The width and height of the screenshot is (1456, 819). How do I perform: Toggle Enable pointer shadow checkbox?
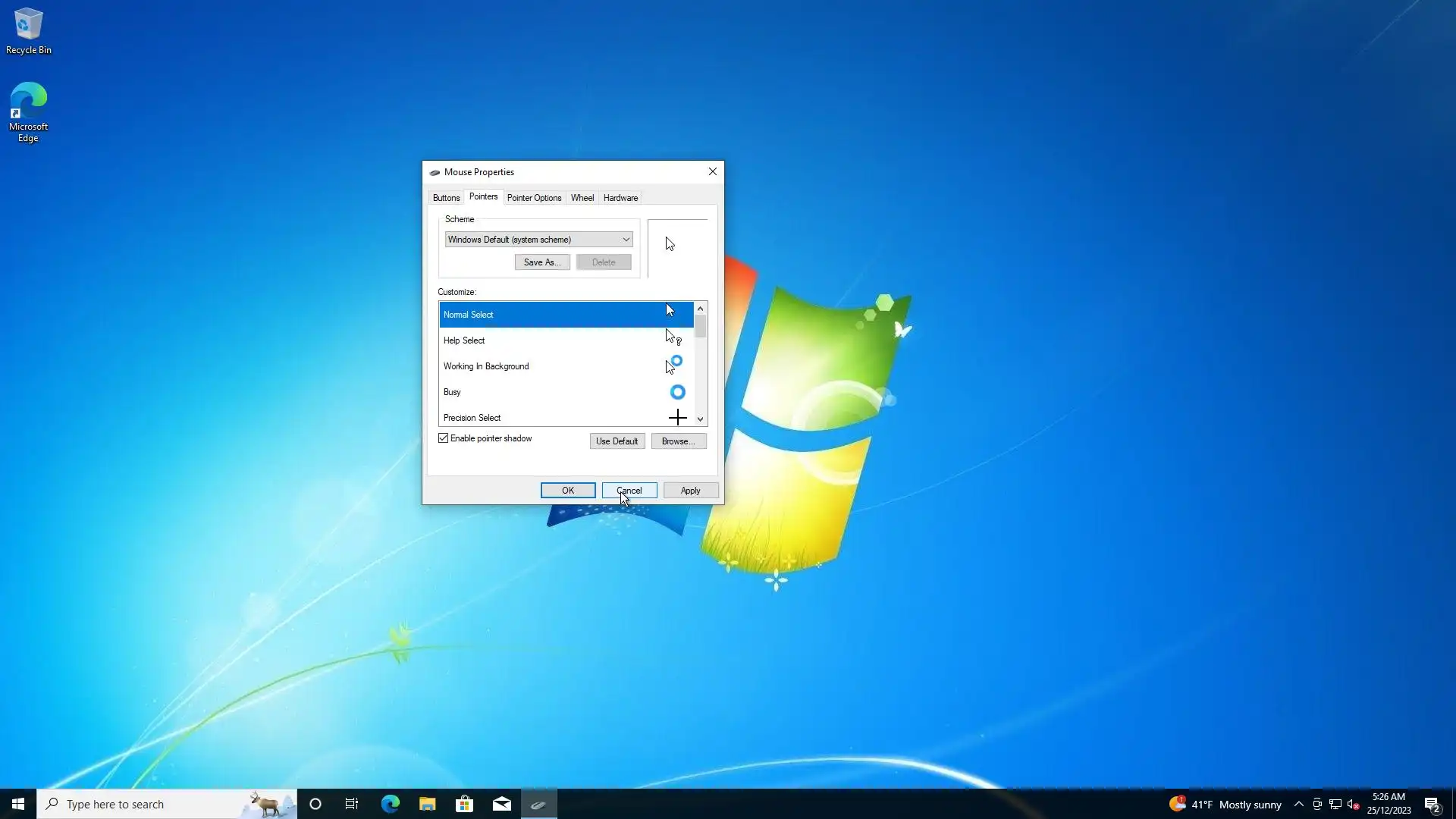(x=444, y=438)
